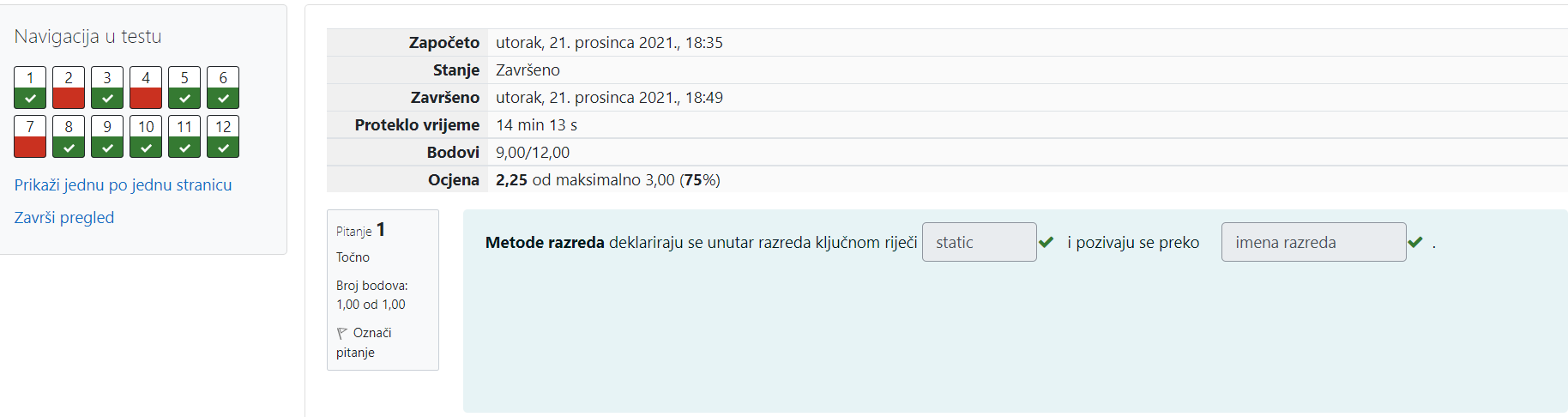Navigate to question 9
Screen dimensions: 1568x417
(x=107, y=136)
